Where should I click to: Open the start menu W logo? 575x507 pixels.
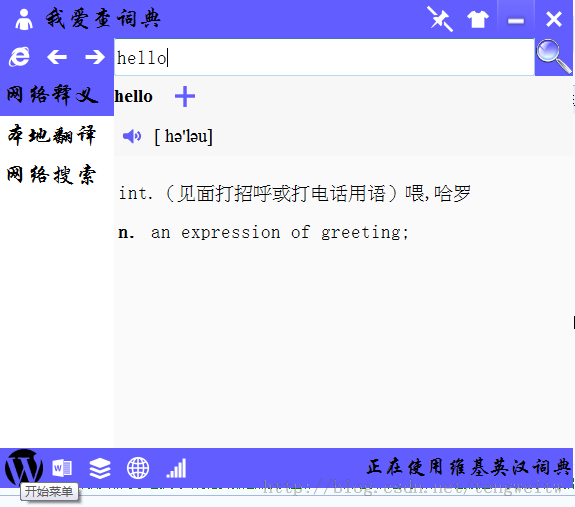click(x=24, y=467)
